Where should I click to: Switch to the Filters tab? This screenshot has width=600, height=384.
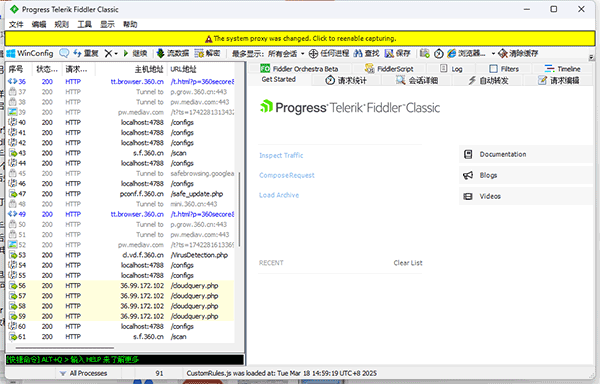click(x=504, y=69)
